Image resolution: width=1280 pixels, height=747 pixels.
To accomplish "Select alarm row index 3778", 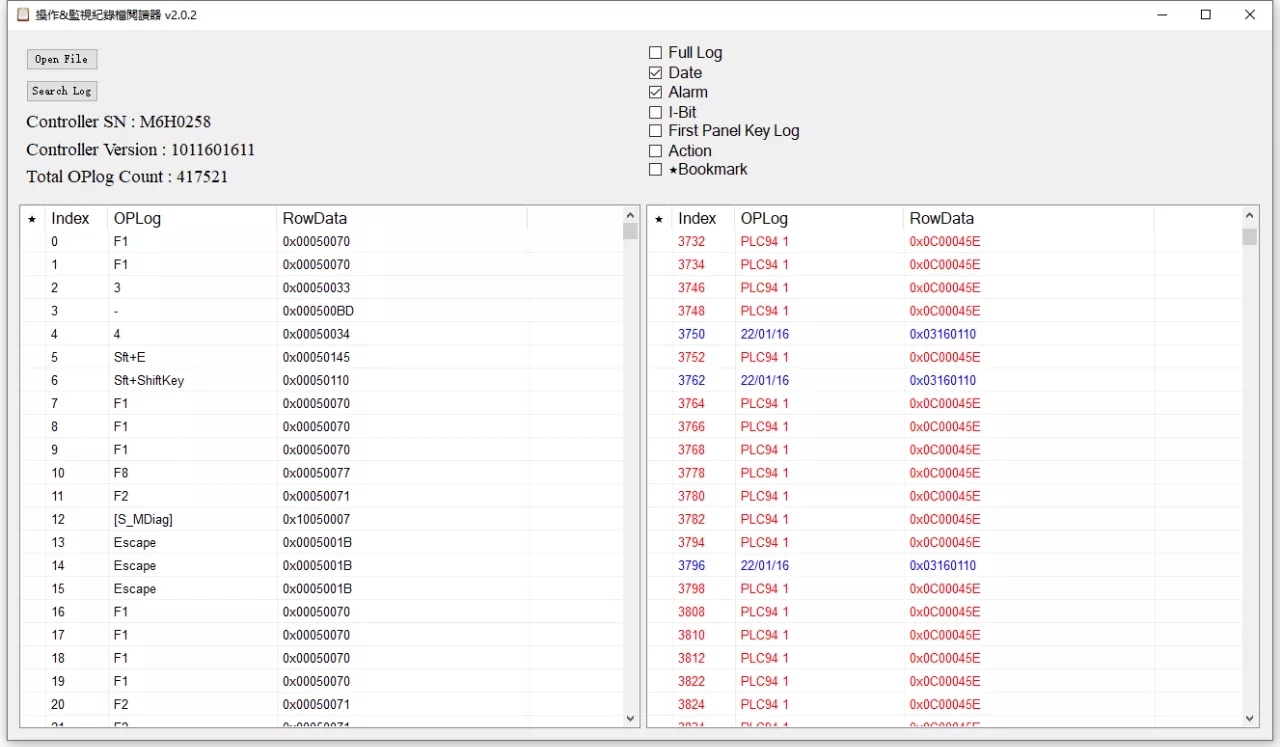I will point(945,473).
